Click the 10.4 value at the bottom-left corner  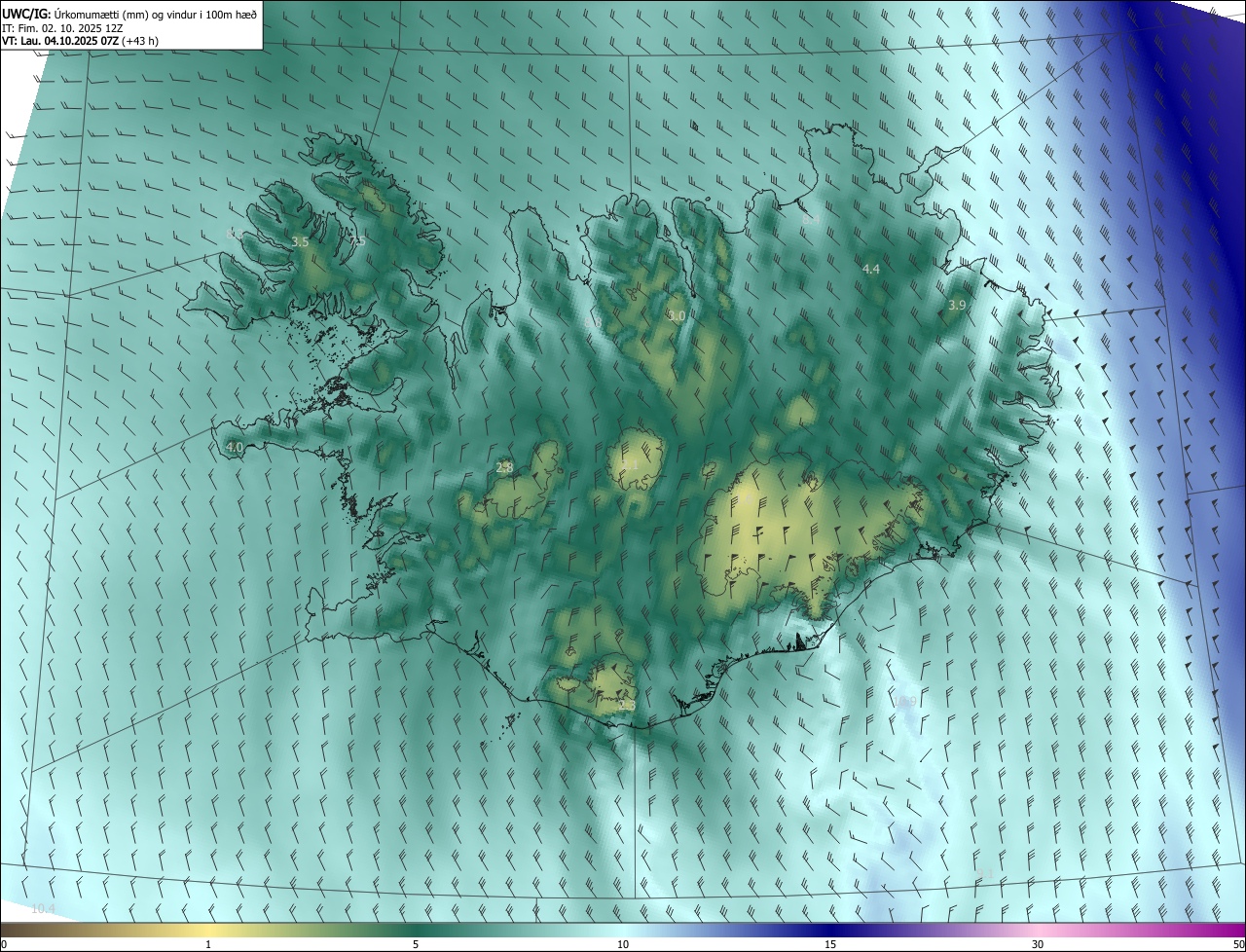pos(43,908)
